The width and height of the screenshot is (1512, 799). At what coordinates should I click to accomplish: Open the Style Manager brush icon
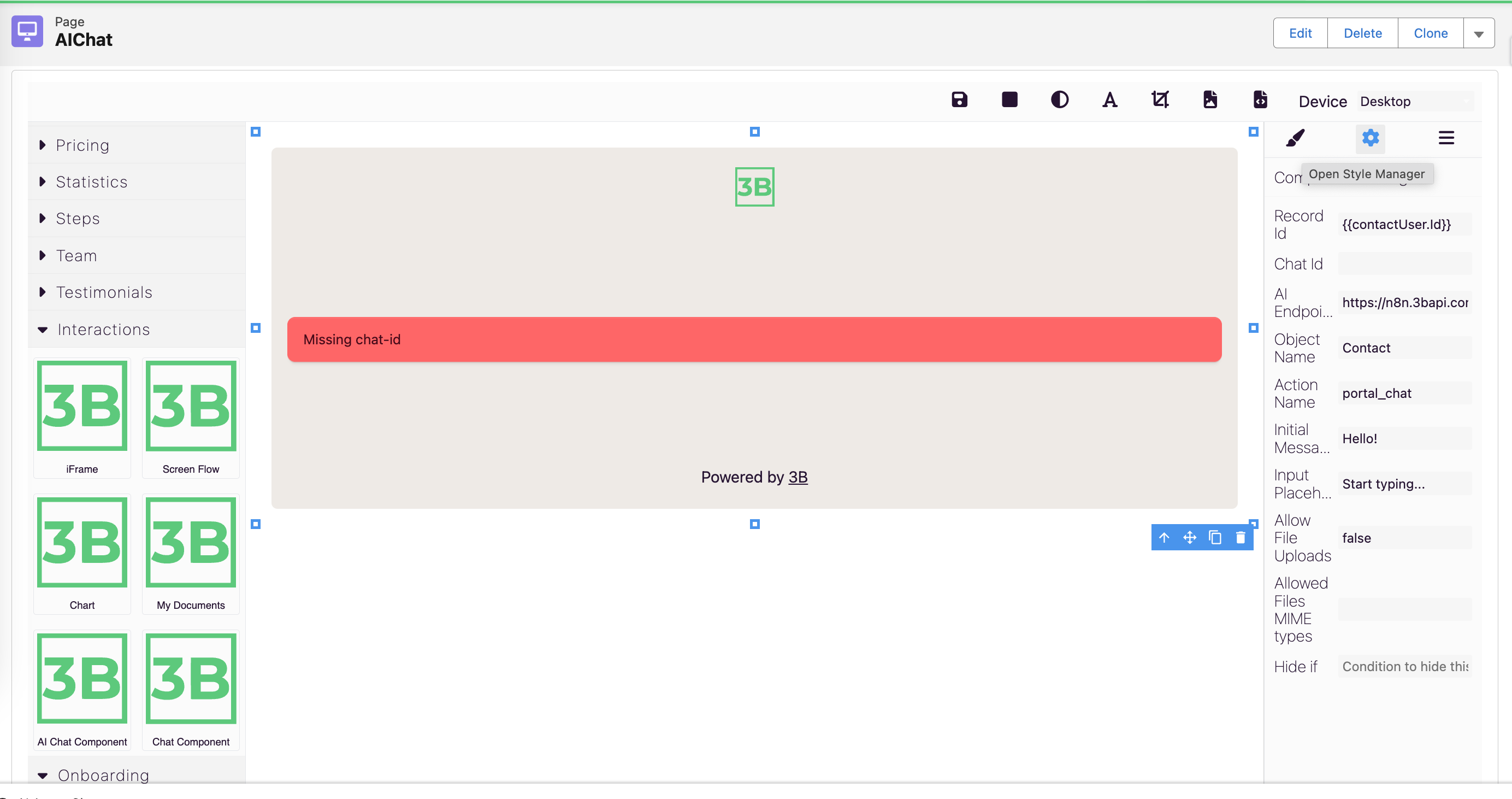(1295, 138)
